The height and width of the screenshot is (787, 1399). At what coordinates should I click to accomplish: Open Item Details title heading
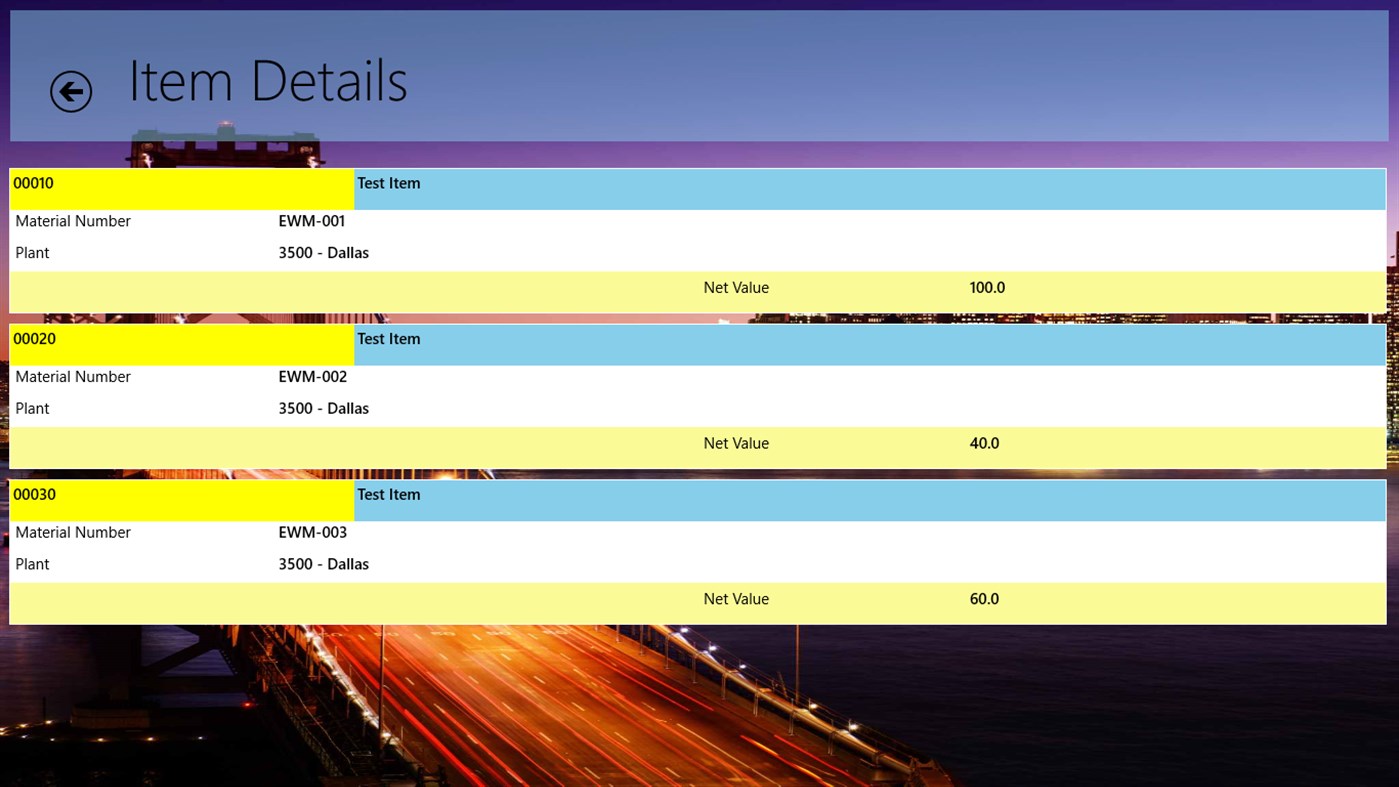coord(266,81)
